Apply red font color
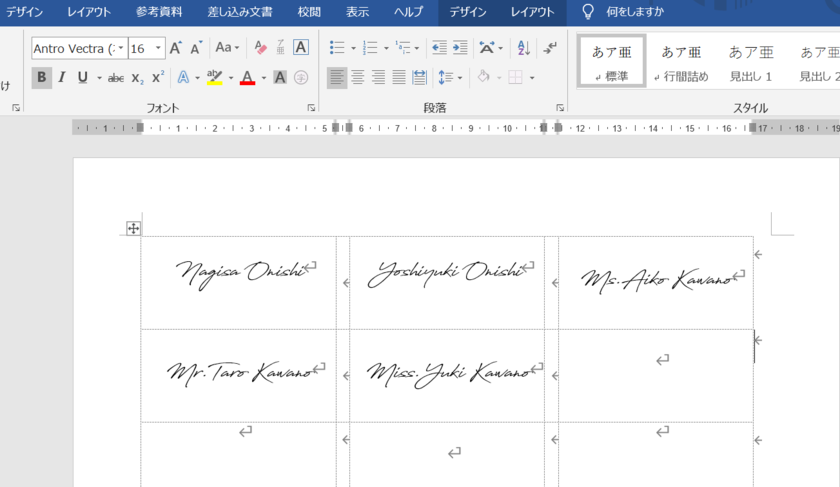This screenshot has height=487, width=840. coord(247,78)
